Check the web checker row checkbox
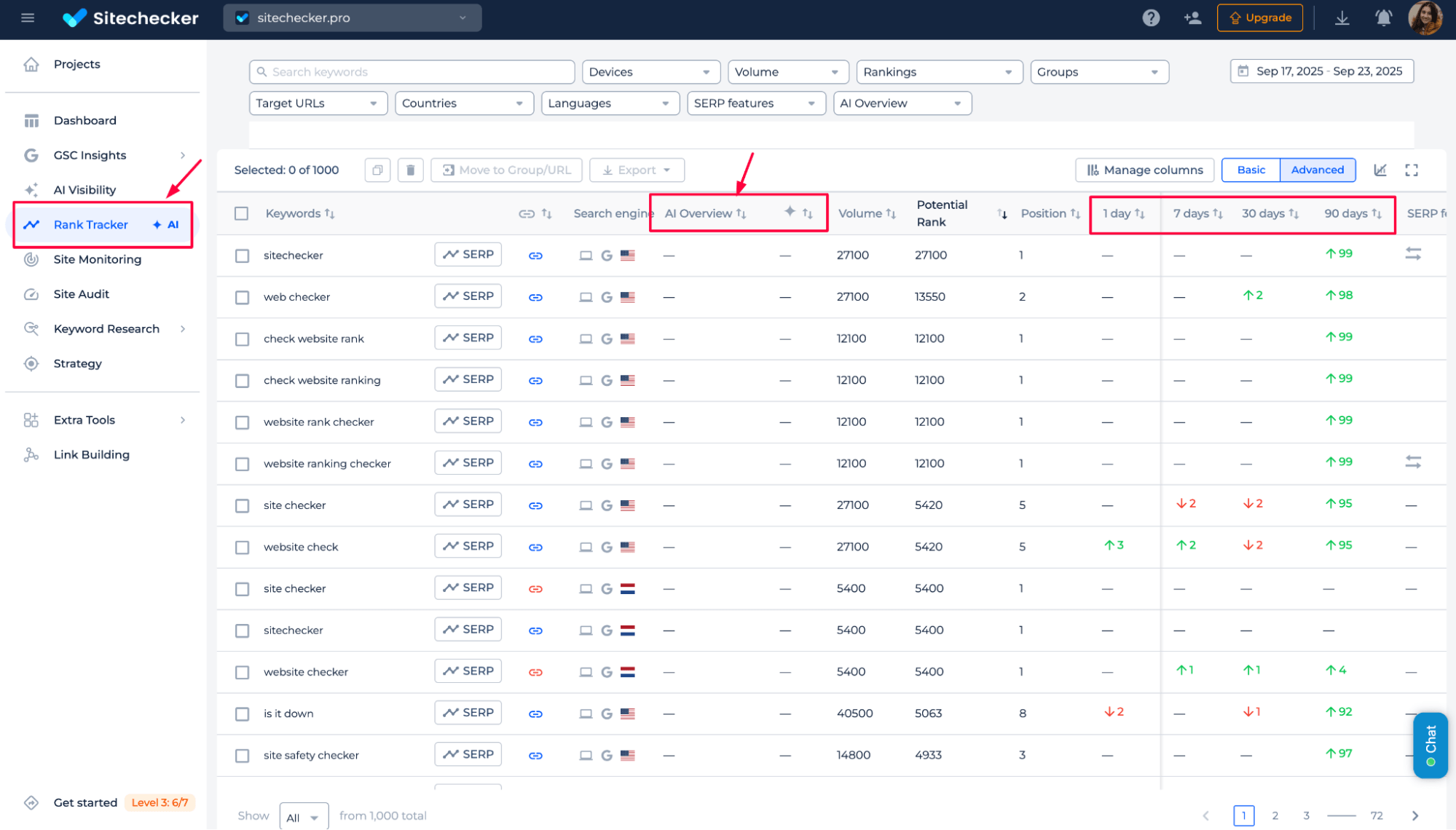This screenshot has width=1456, height=830. (242, 297)
